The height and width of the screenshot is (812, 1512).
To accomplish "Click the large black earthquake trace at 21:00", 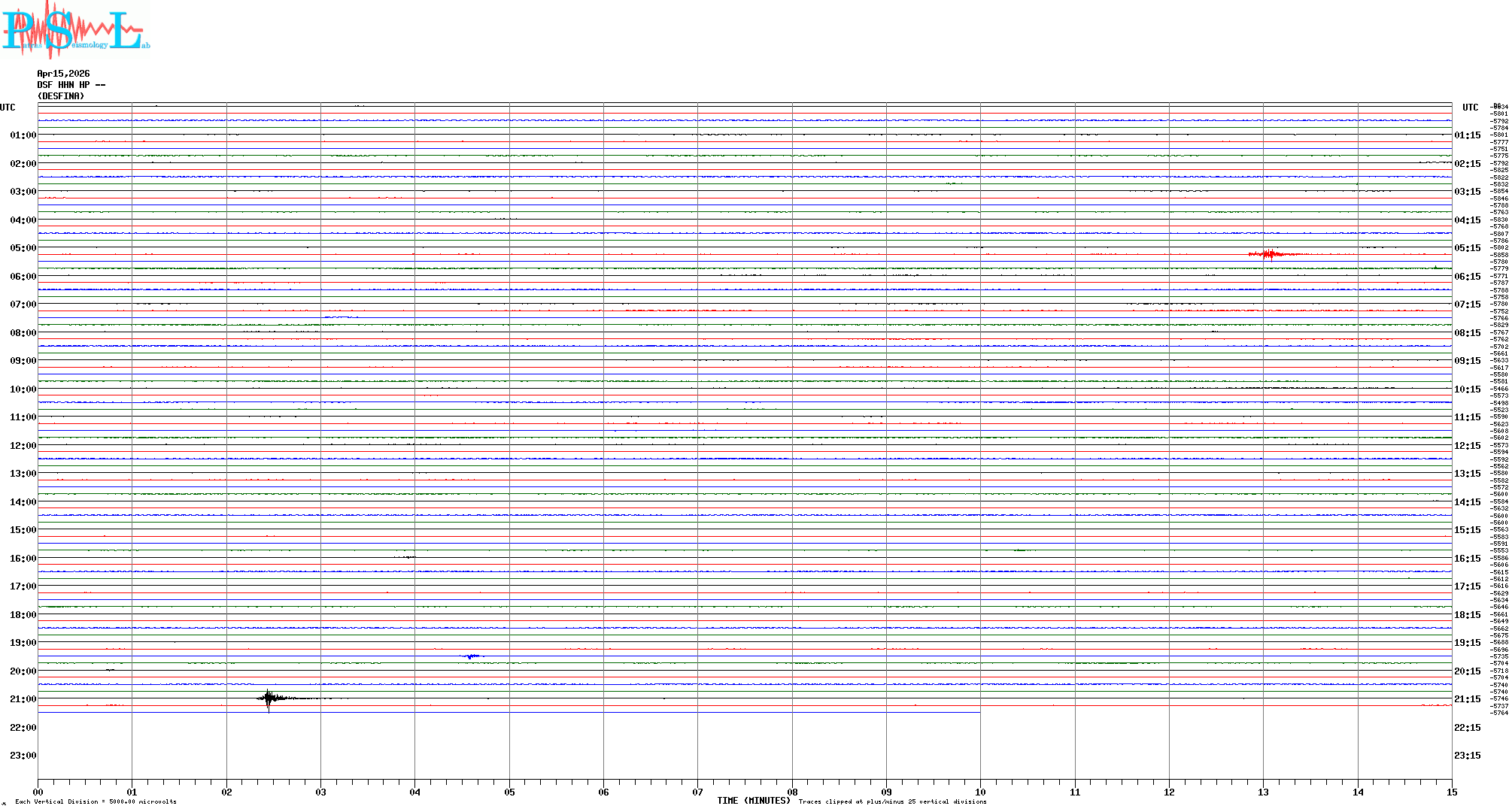I will pos(269,698).
